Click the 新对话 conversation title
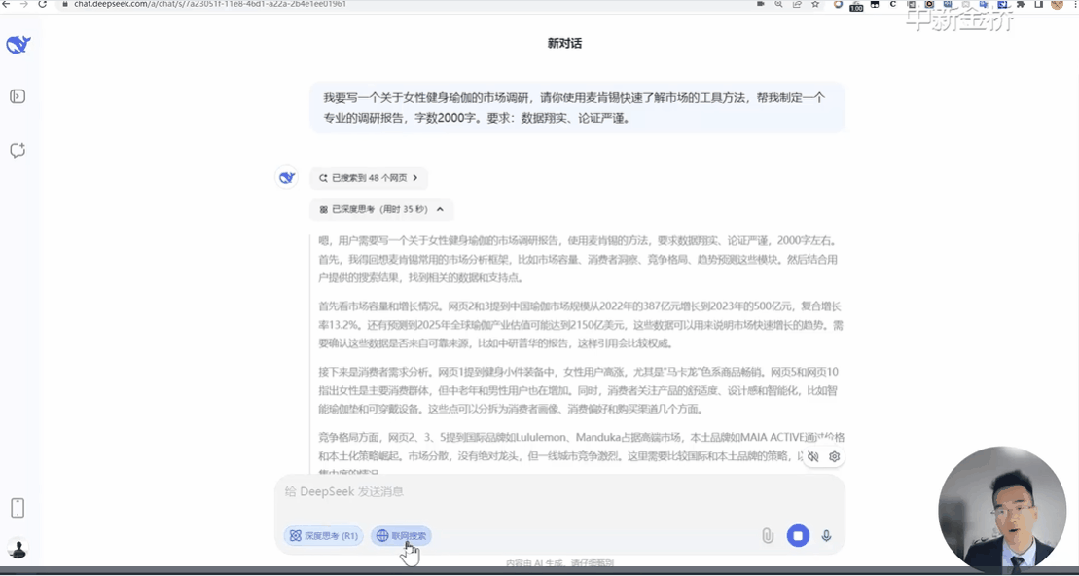 pyautogui.click(x=564, y=43)
